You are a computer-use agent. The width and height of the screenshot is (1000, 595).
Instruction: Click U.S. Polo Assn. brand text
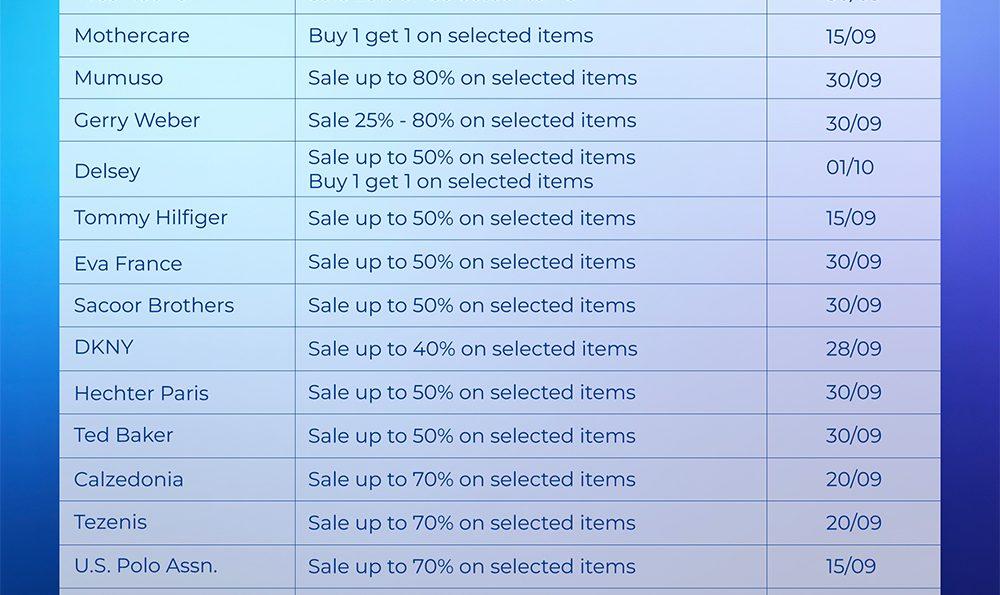pyautogui.click(x=145, y=566)
